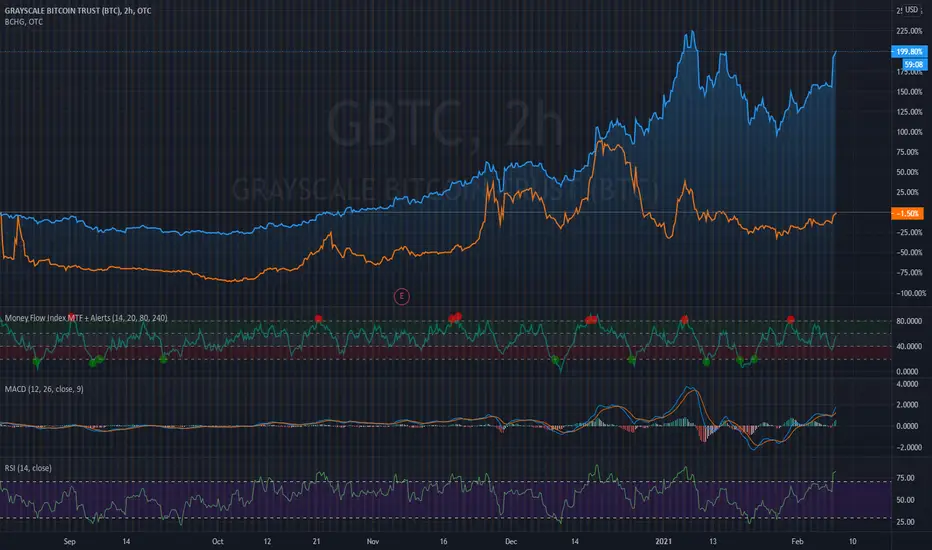Click the 125.00% price scale label
Image resolution: width=932 pixels, height=550 pixels.
[909, 112]
